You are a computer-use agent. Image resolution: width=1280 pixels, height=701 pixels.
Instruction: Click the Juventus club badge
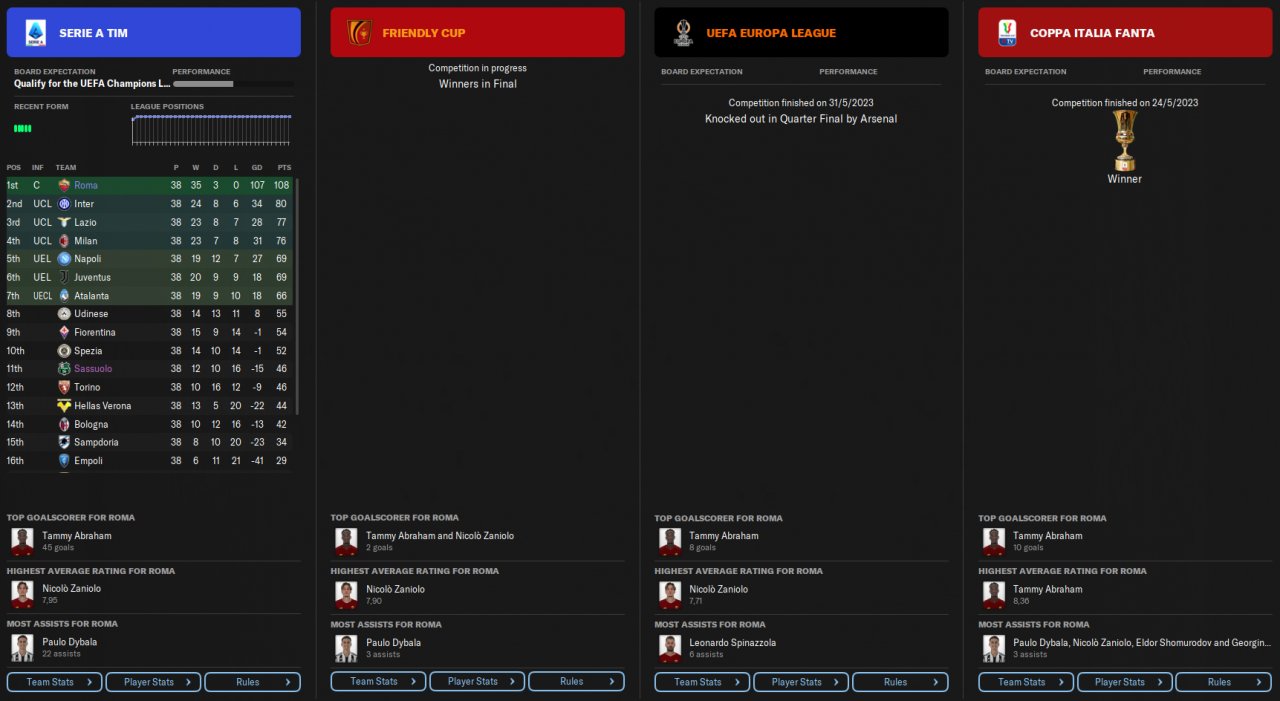64,277
